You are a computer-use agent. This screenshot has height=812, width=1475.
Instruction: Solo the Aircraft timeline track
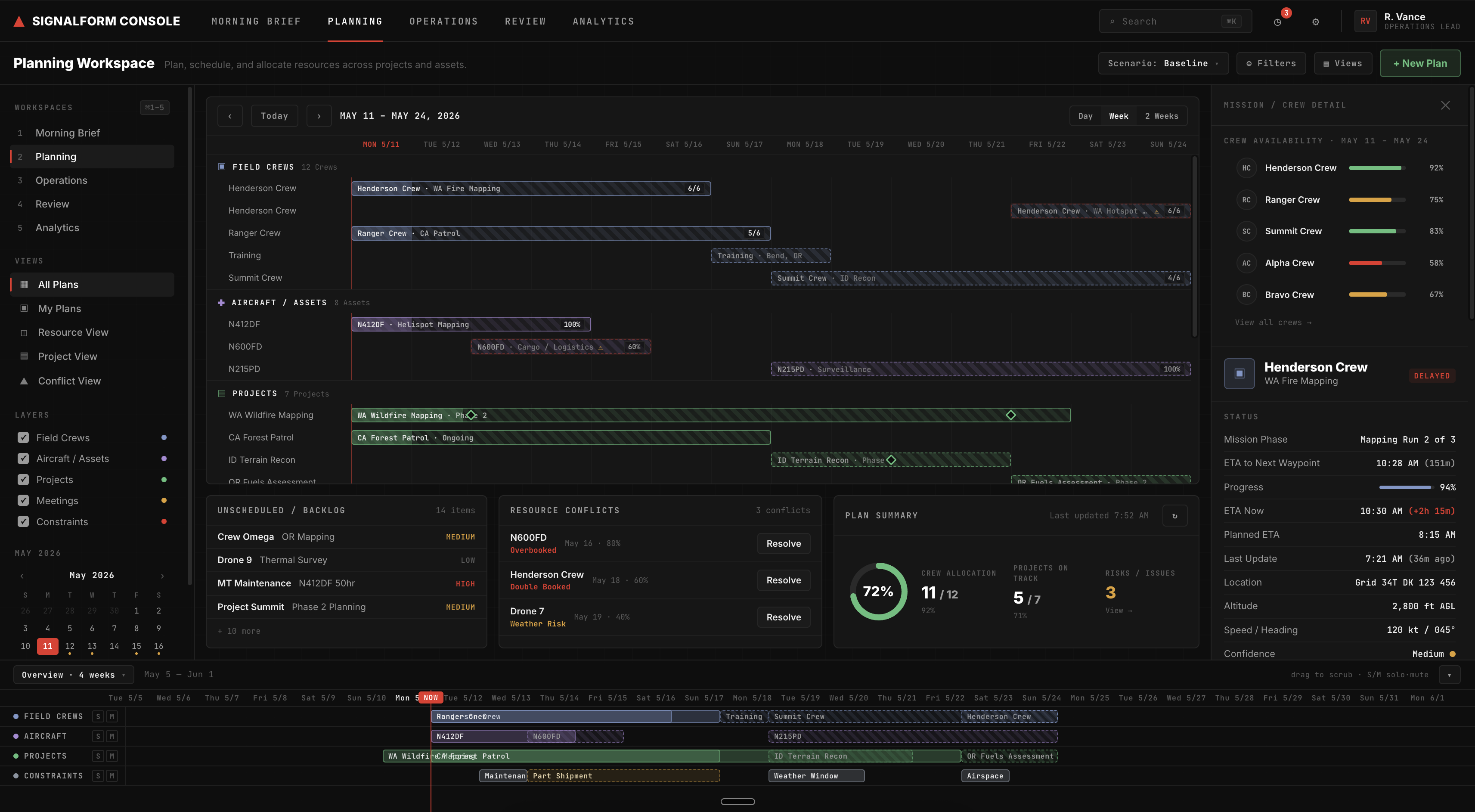click(x=98, y=736)
